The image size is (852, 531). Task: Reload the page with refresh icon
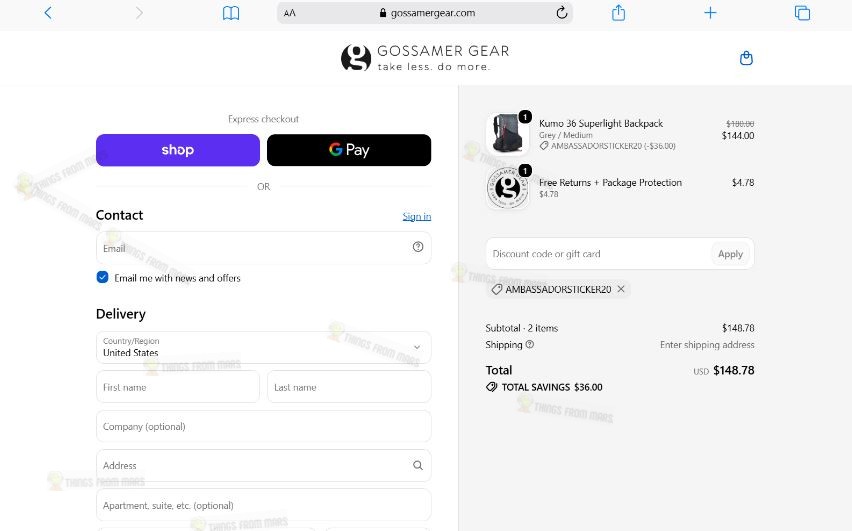[x=562, y=13]
